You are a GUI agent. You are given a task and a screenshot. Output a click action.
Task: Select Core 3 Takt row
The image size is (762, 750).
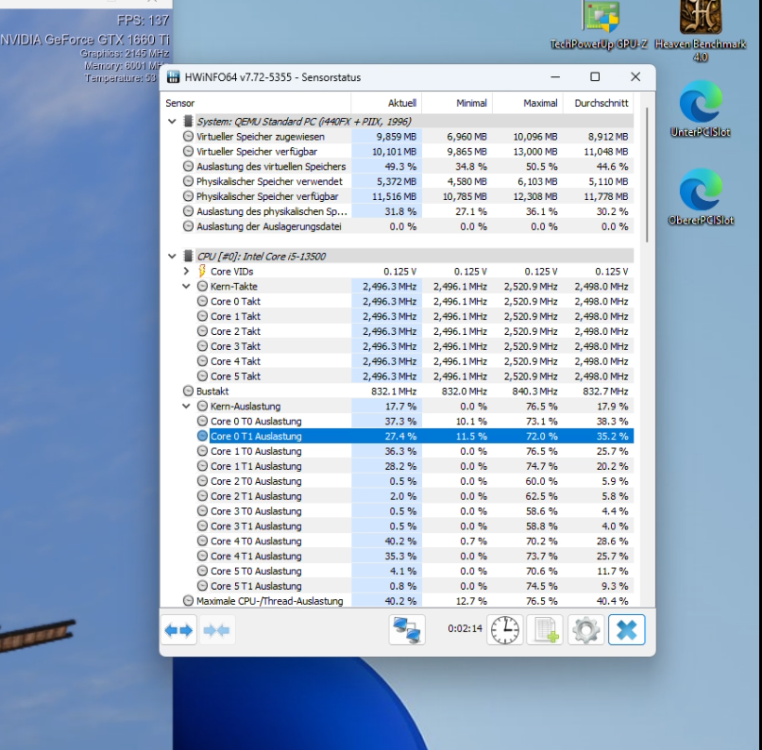pos(415,346)
